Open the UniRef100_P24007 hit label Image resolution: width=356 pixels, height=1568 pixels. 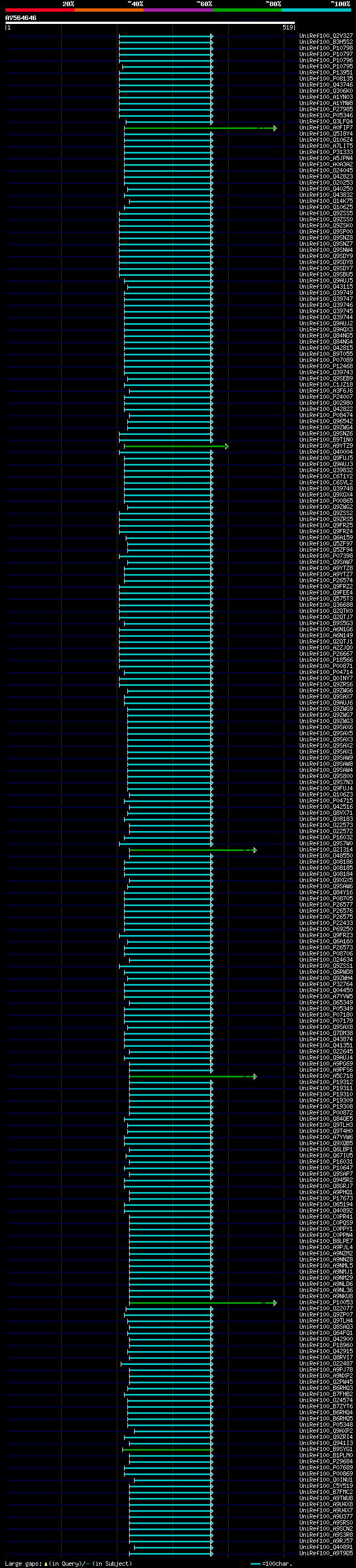tap(325, 397)
